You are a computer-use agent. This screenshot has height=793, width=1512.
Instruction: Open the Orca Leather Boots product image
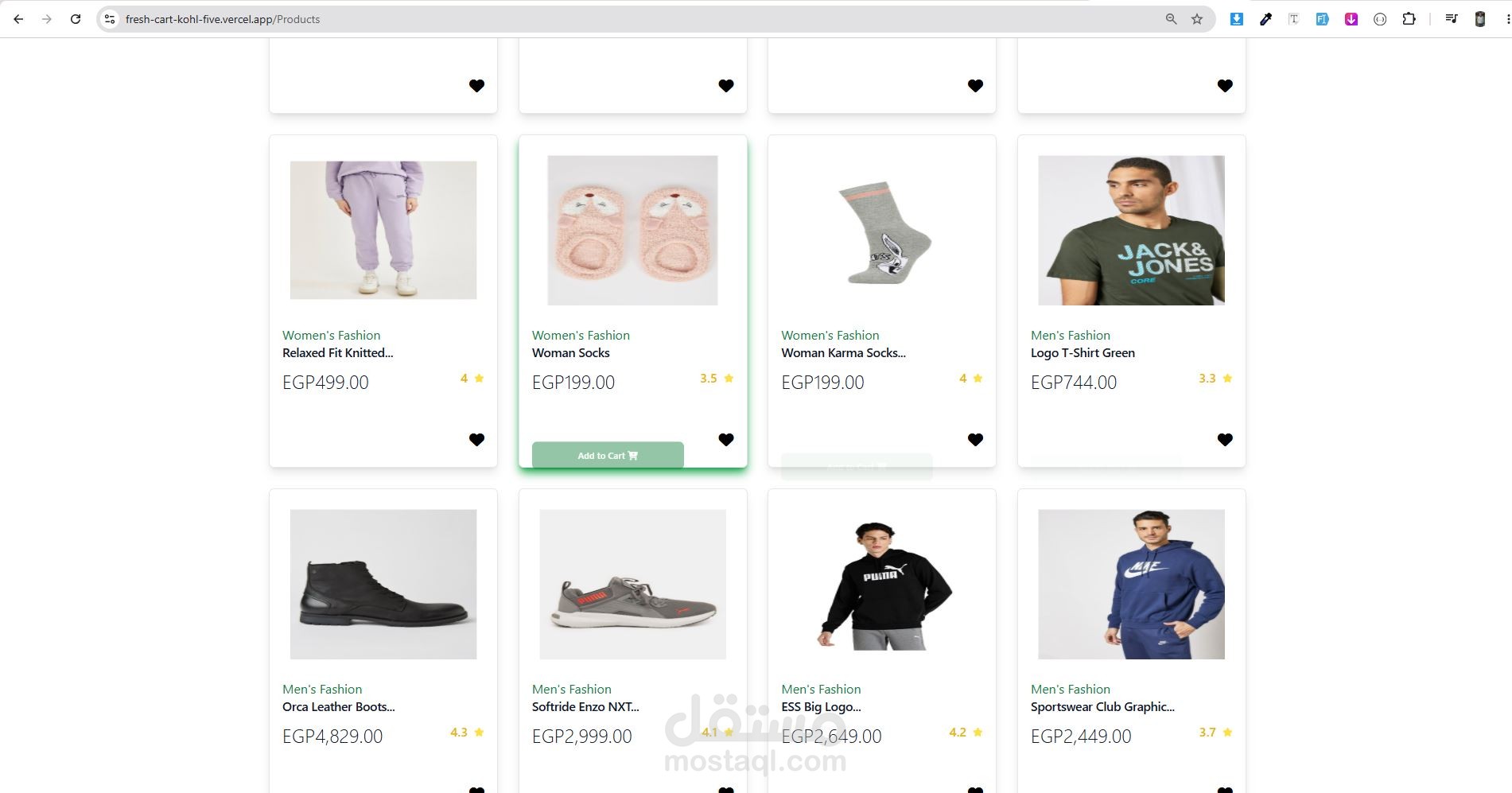tap(383, 585)
